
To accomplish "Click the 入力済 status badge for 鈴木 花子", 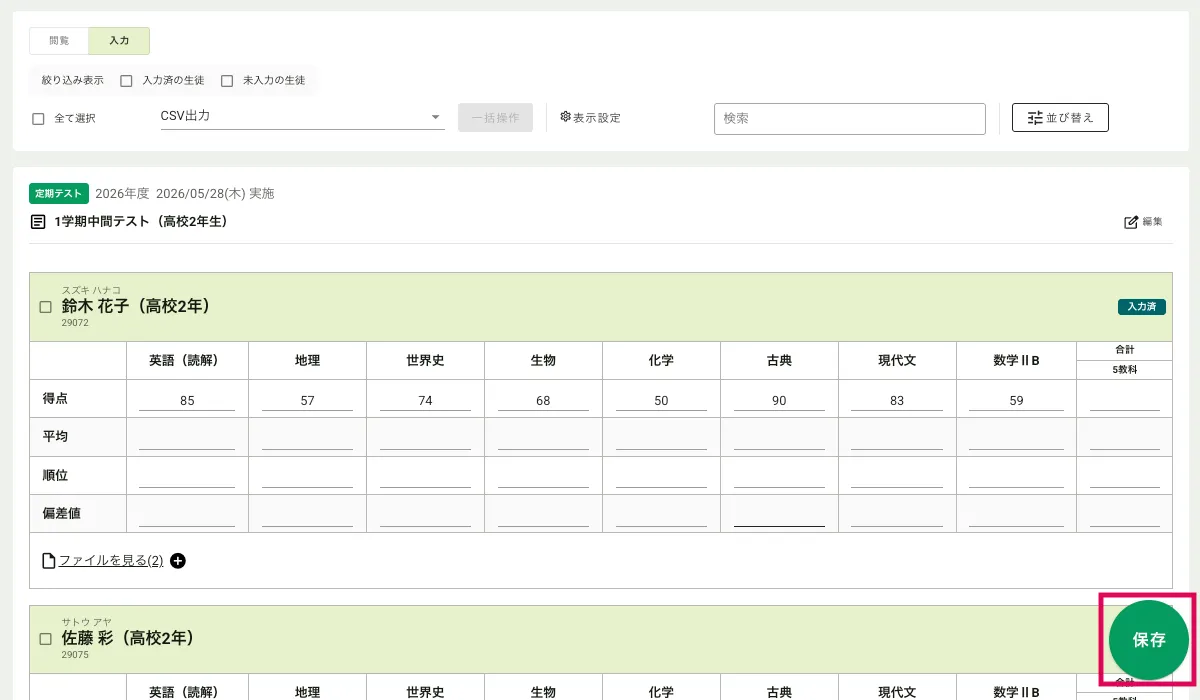I will pos(1141,307).
